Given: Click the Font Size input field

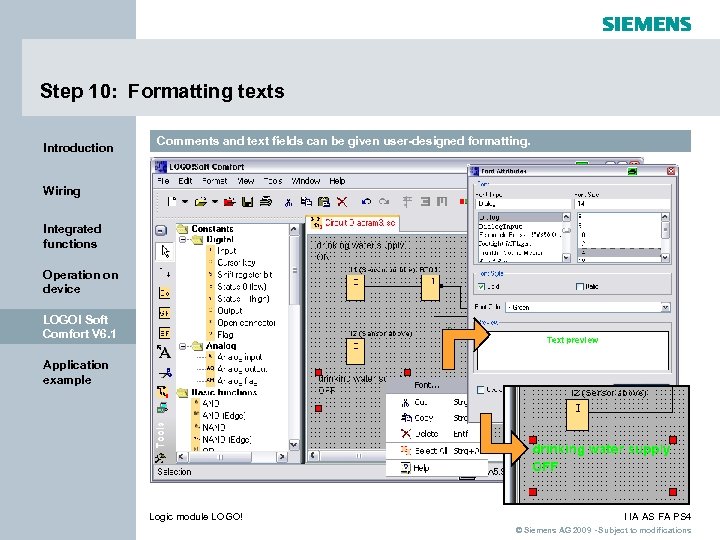Looking at the screenshot, I should pyautogui.click(x=622, y=203).
